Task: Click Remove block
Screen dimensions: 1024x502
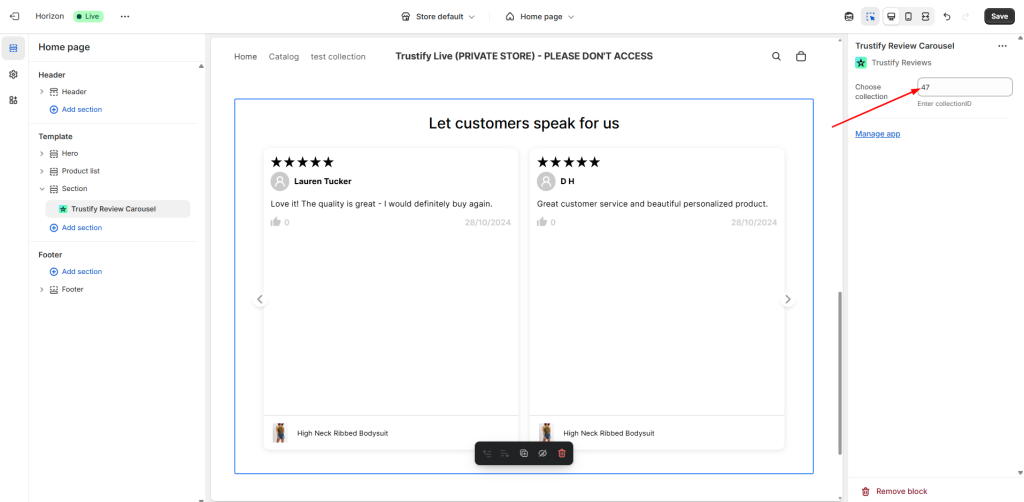Action: [893, 492]
